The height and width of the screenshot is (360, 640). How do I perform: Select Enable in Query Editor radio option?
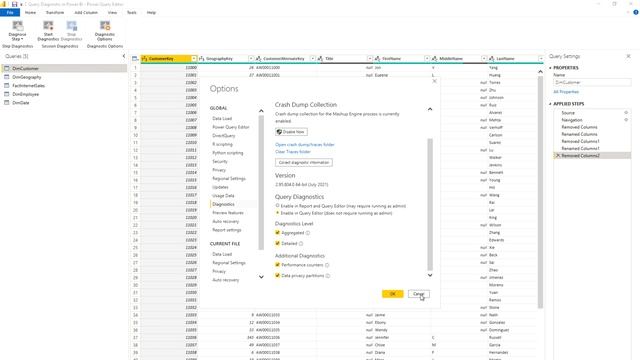pos(278,213)
